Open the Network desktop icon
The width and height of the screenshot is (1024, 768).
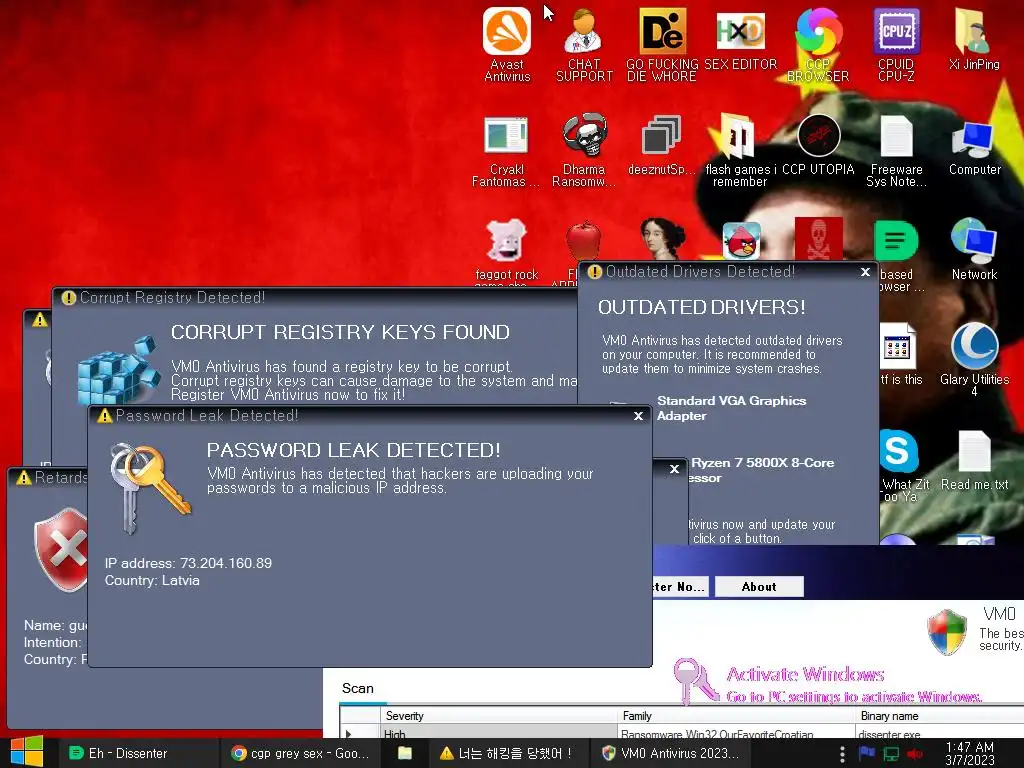click(x=974, y=249)
